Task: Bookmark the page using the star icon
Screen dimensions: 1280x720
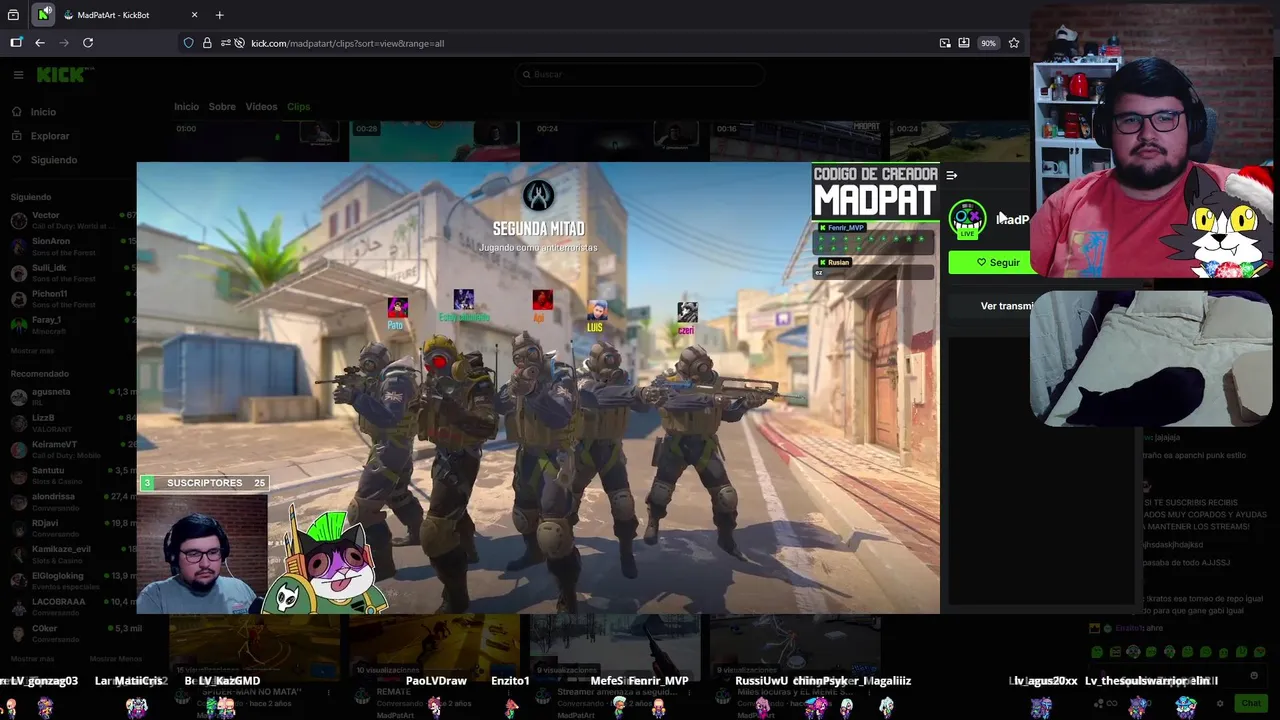Action: tap(1014, 43)
